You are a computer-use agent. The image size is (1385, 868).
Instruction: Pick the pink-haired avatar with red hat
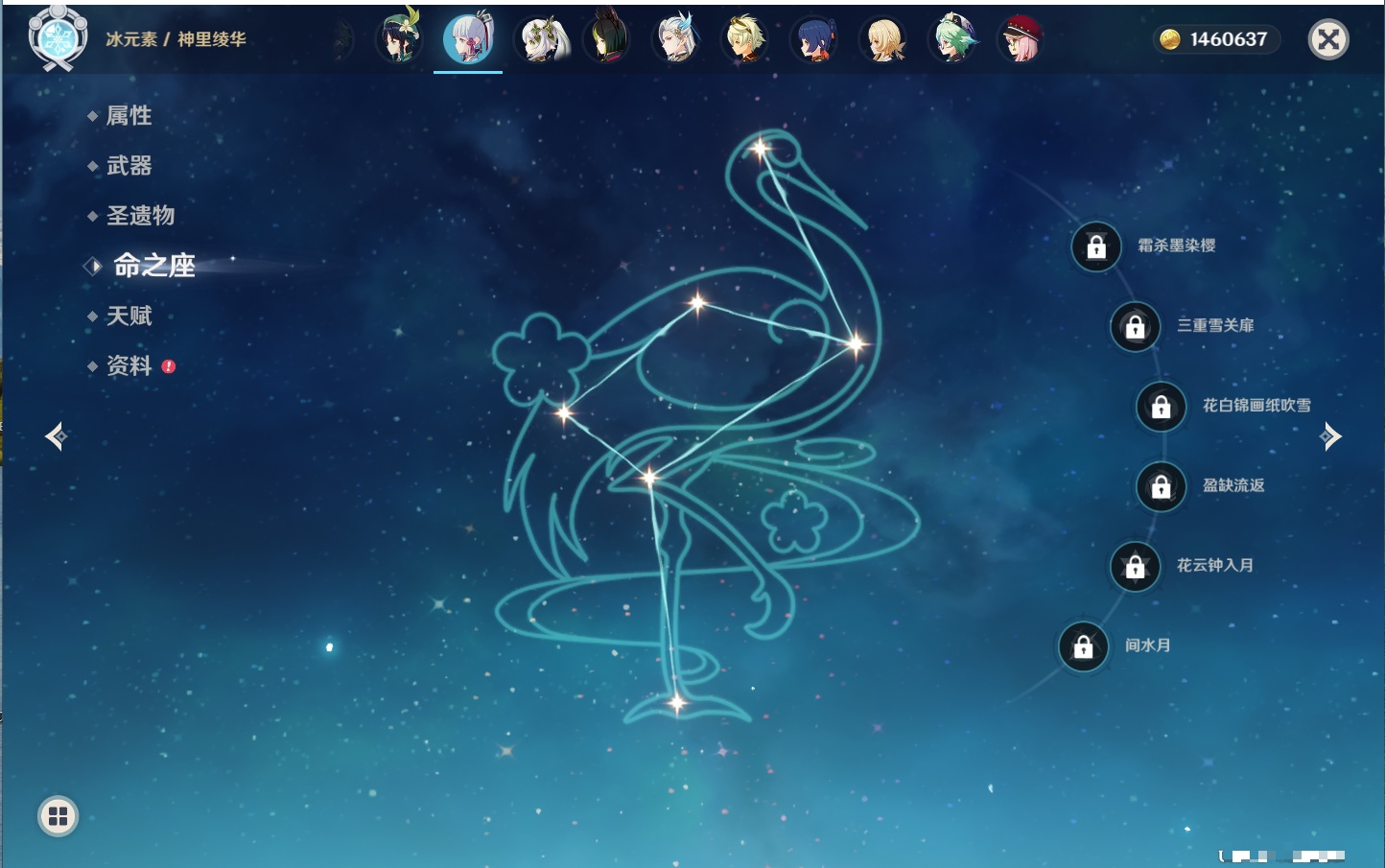(1021, 39)
